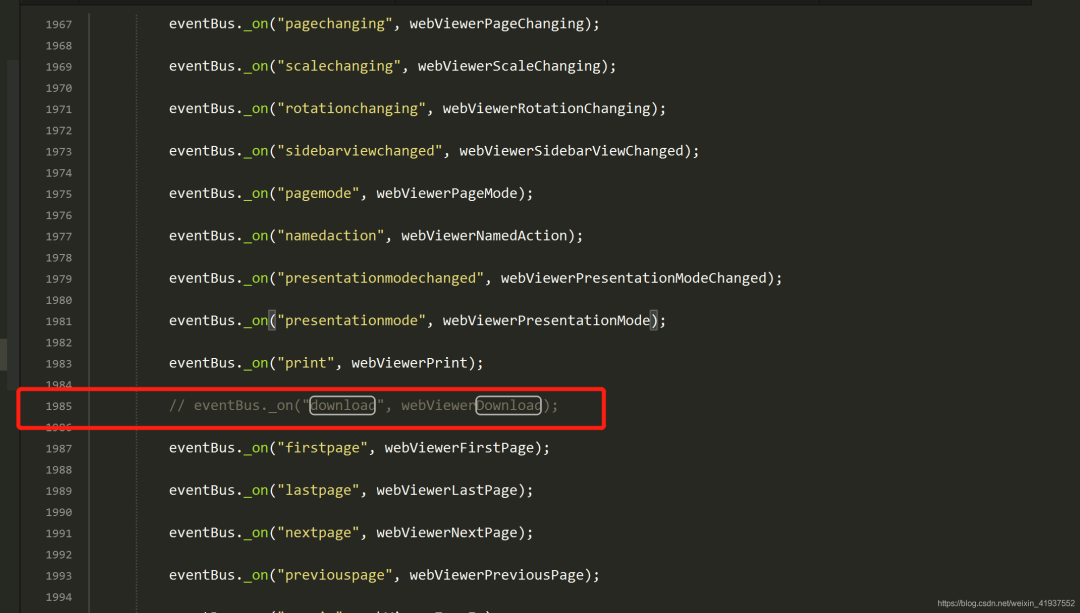1080x613 pixels.
Task: Click line number 1991 in the gutter
Action: tap(59, 534)
